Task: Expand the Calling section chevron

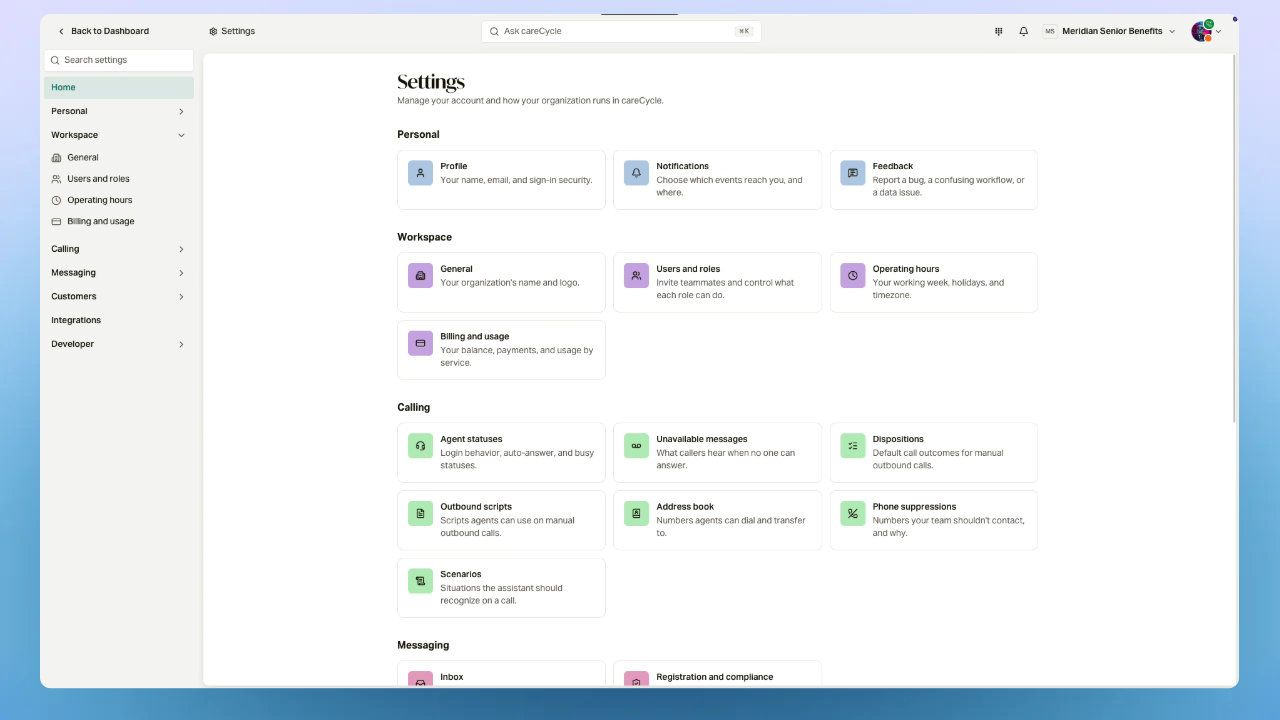Action: click(181, 249)
